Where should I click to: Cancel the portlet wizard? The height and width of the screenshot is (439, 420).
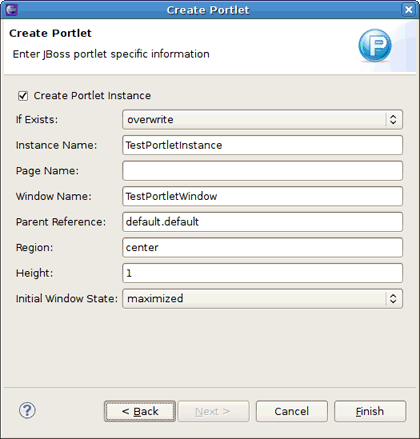292,411
